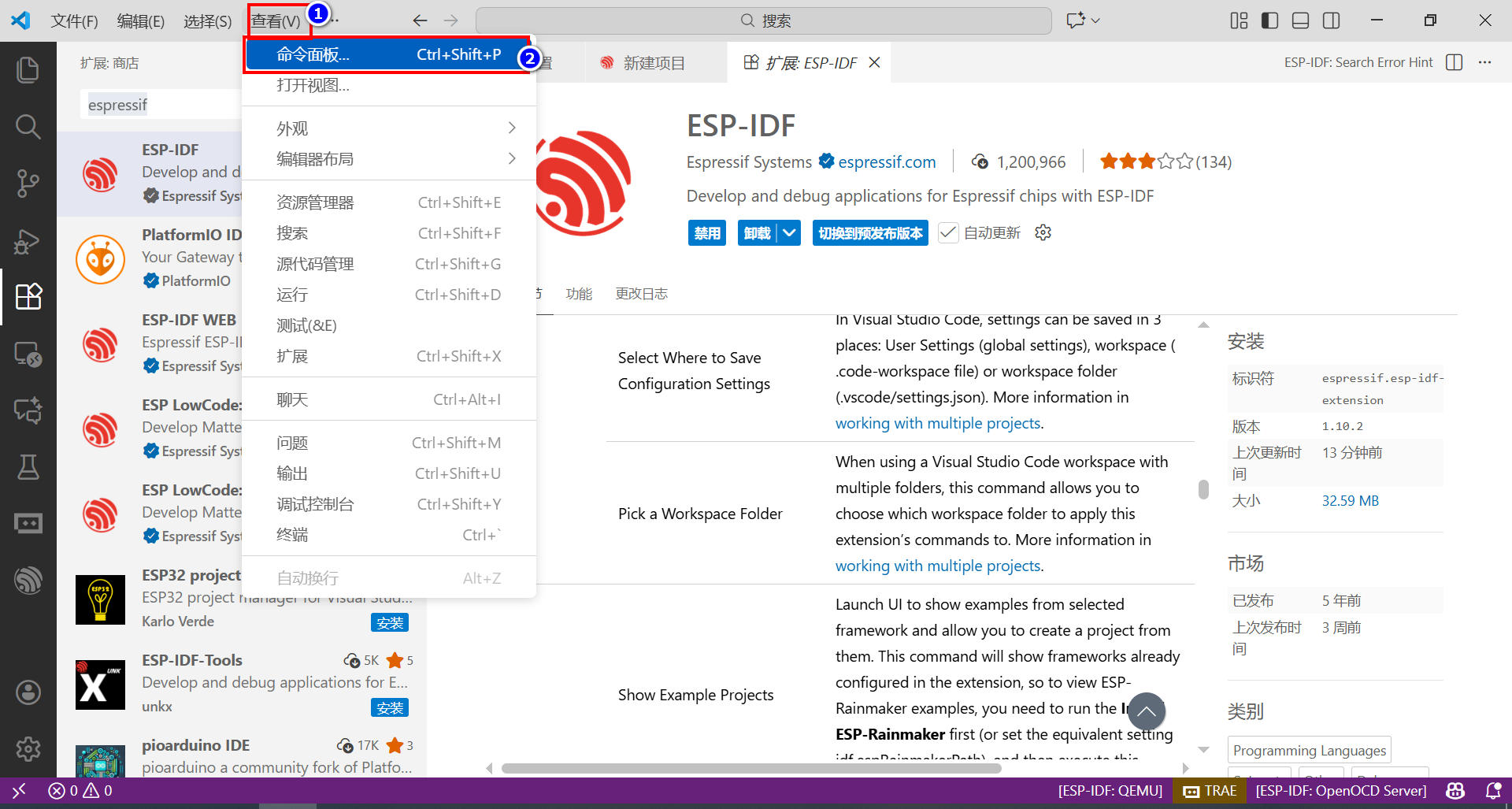Open the Customize Layout icon

coord(1239,20)
